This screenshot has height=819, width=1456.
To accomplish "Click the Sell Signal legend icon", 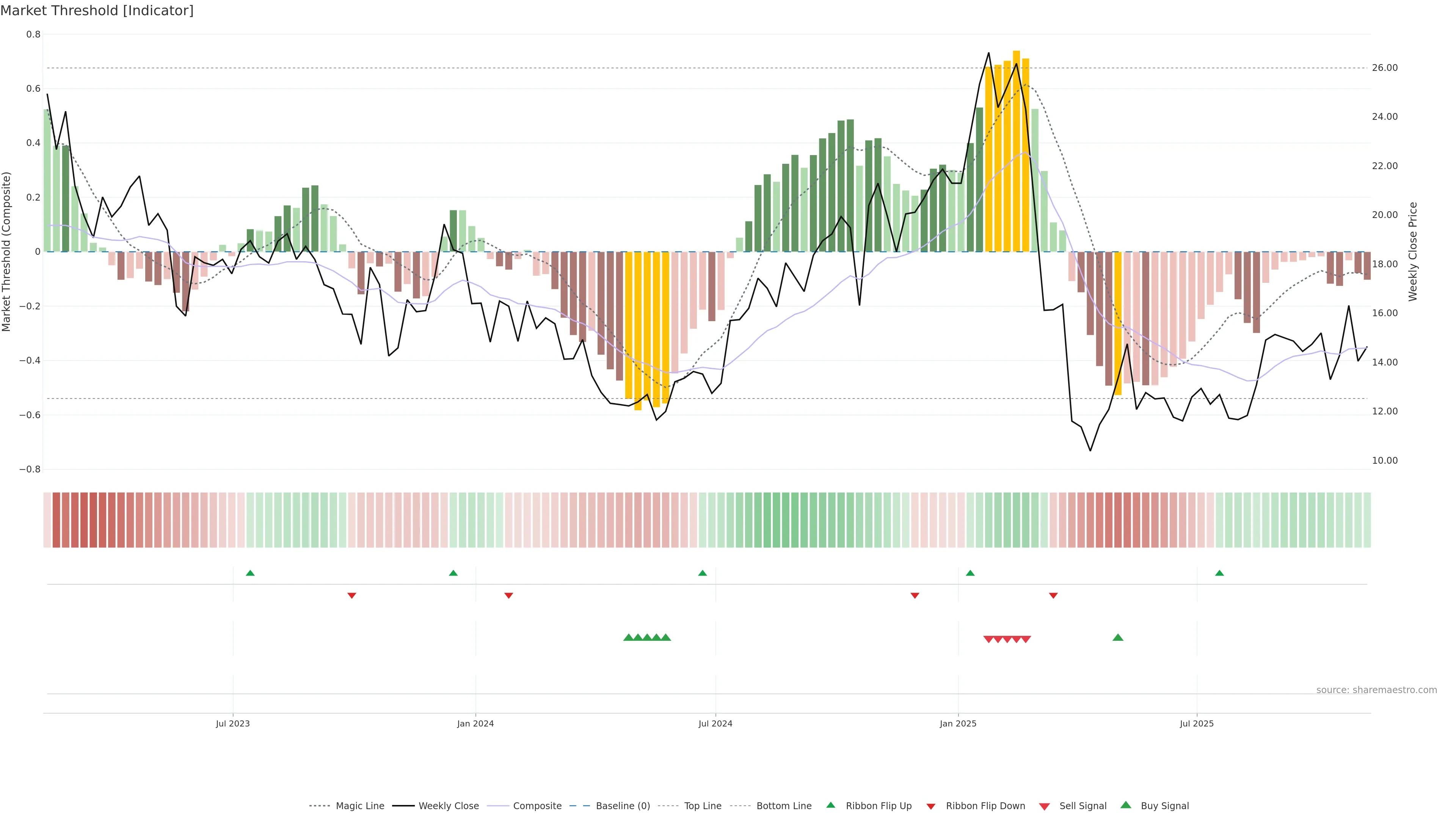I will pyautogui.click(x=1045, y=806).
